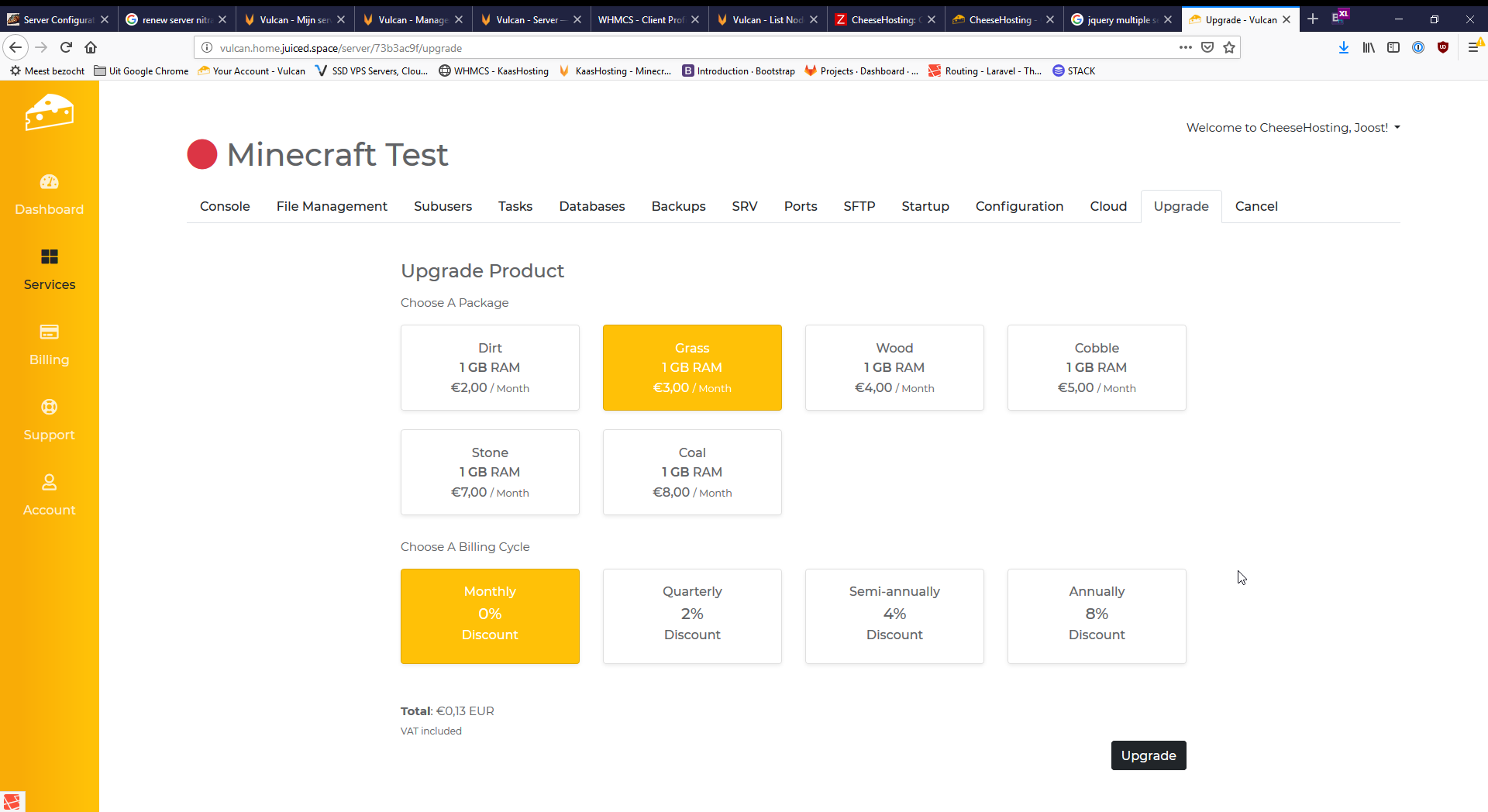
Task: Open Account from the sidebar
Action: pos(49,483)
